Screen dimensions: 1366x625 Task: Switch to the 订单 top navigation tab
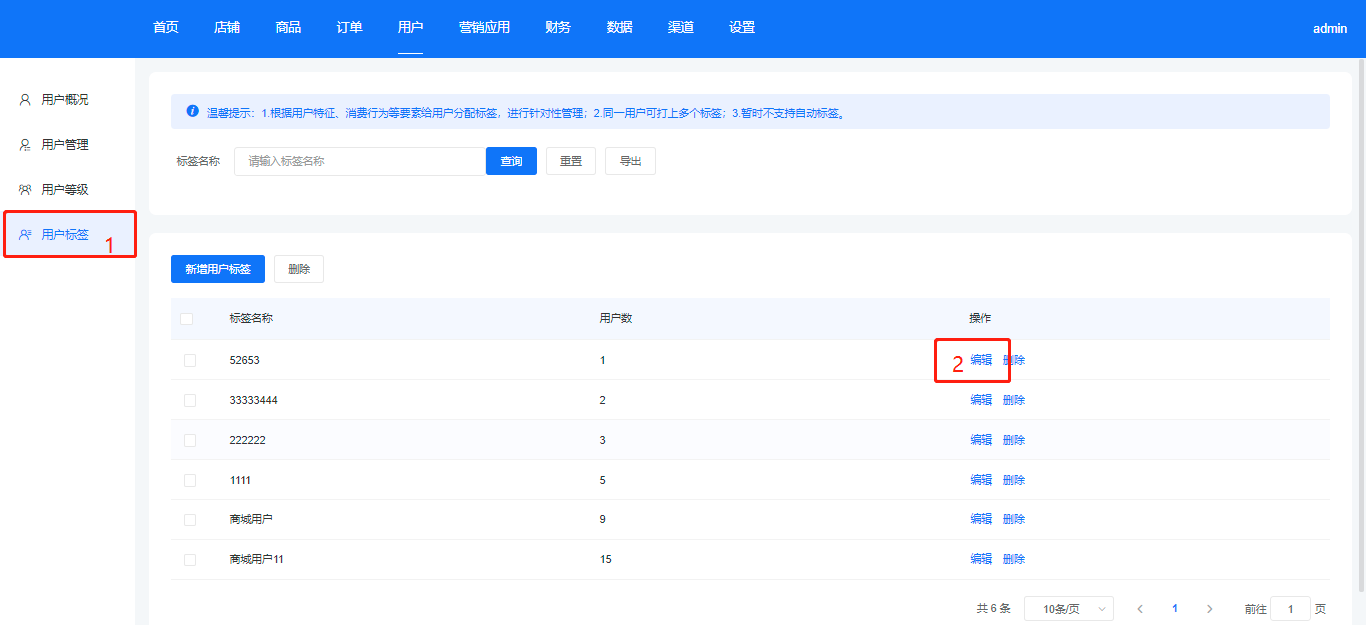349,28
